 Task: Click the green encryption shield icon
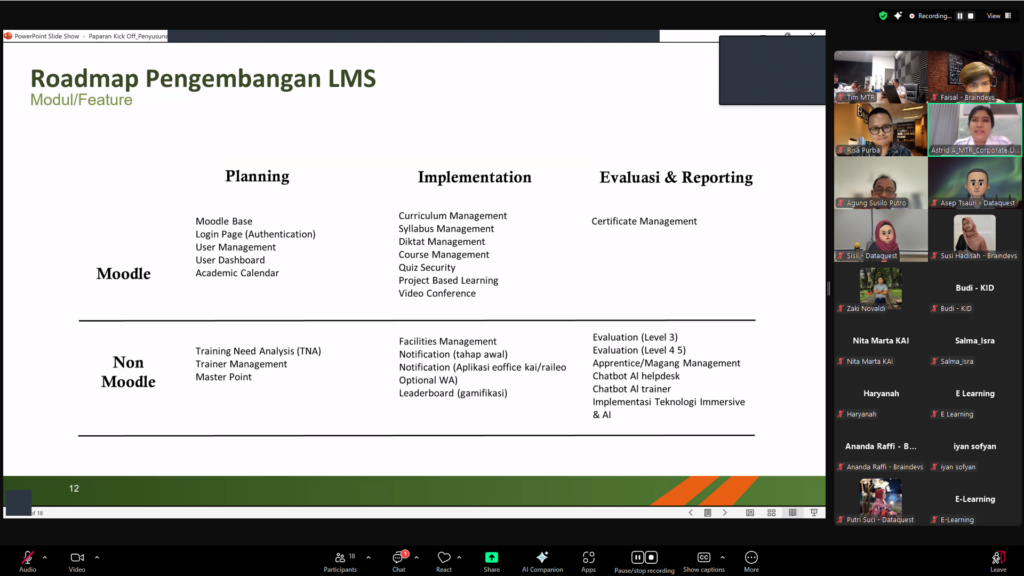(x=883, y=16)
